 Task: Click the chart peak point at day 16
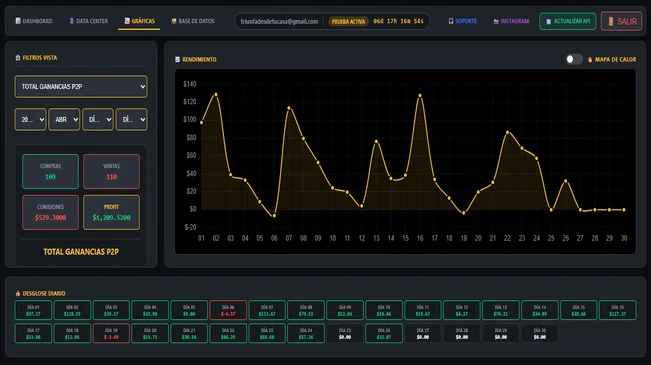tap(420, 96)
